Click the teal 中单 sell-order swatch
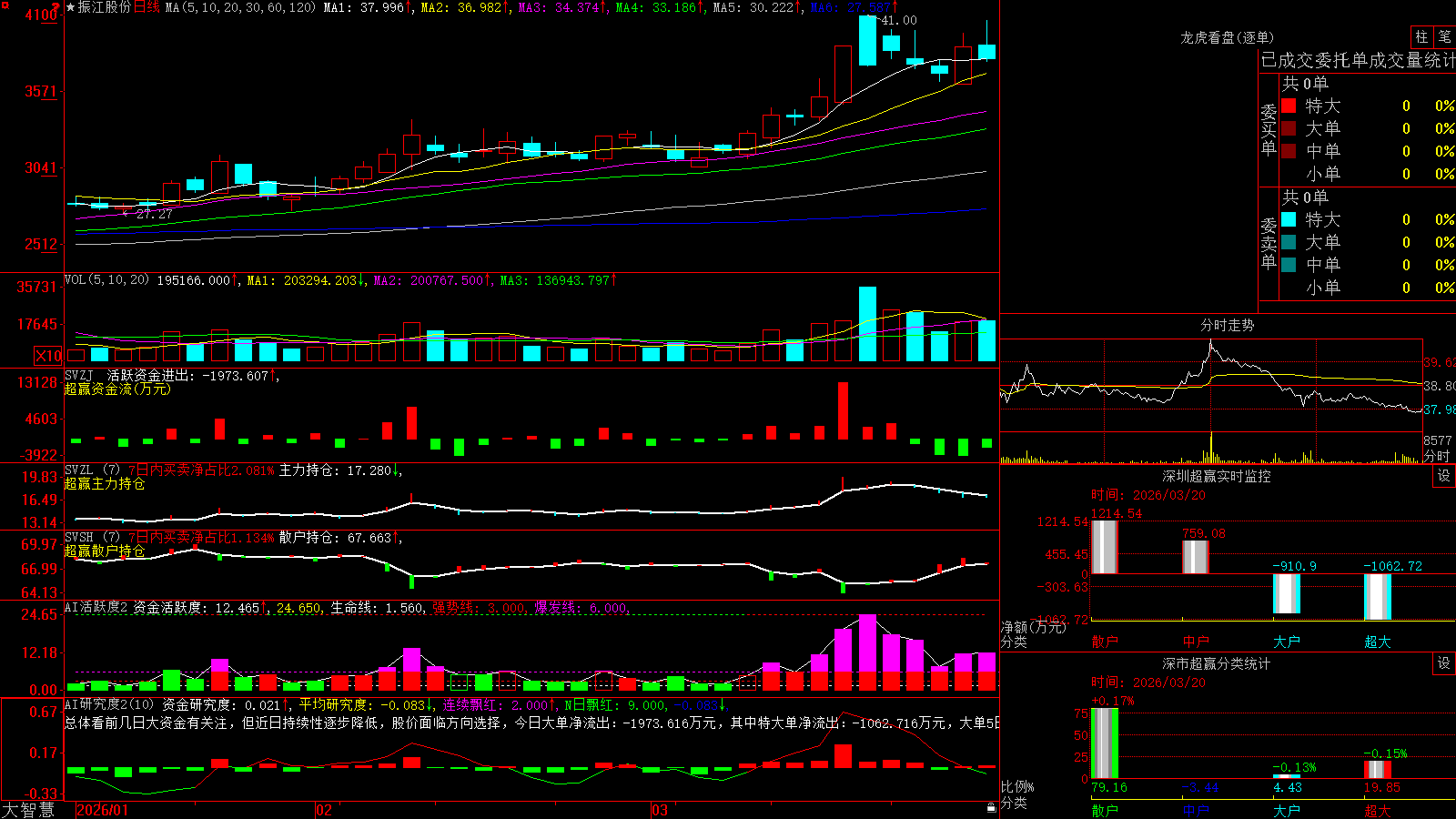This screenshot has height=819, width=1456. 1289,264
